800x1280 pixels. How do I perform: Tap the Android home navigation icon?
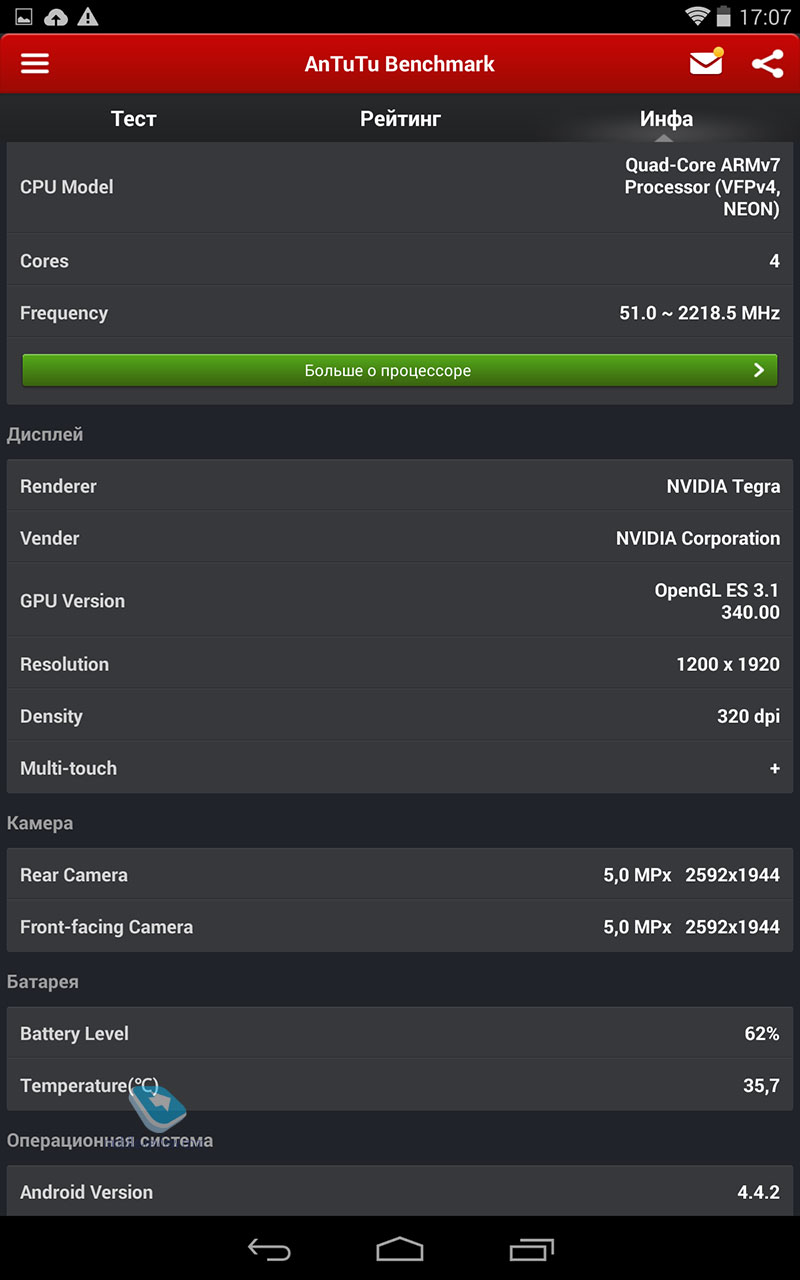coord(400,1249)
